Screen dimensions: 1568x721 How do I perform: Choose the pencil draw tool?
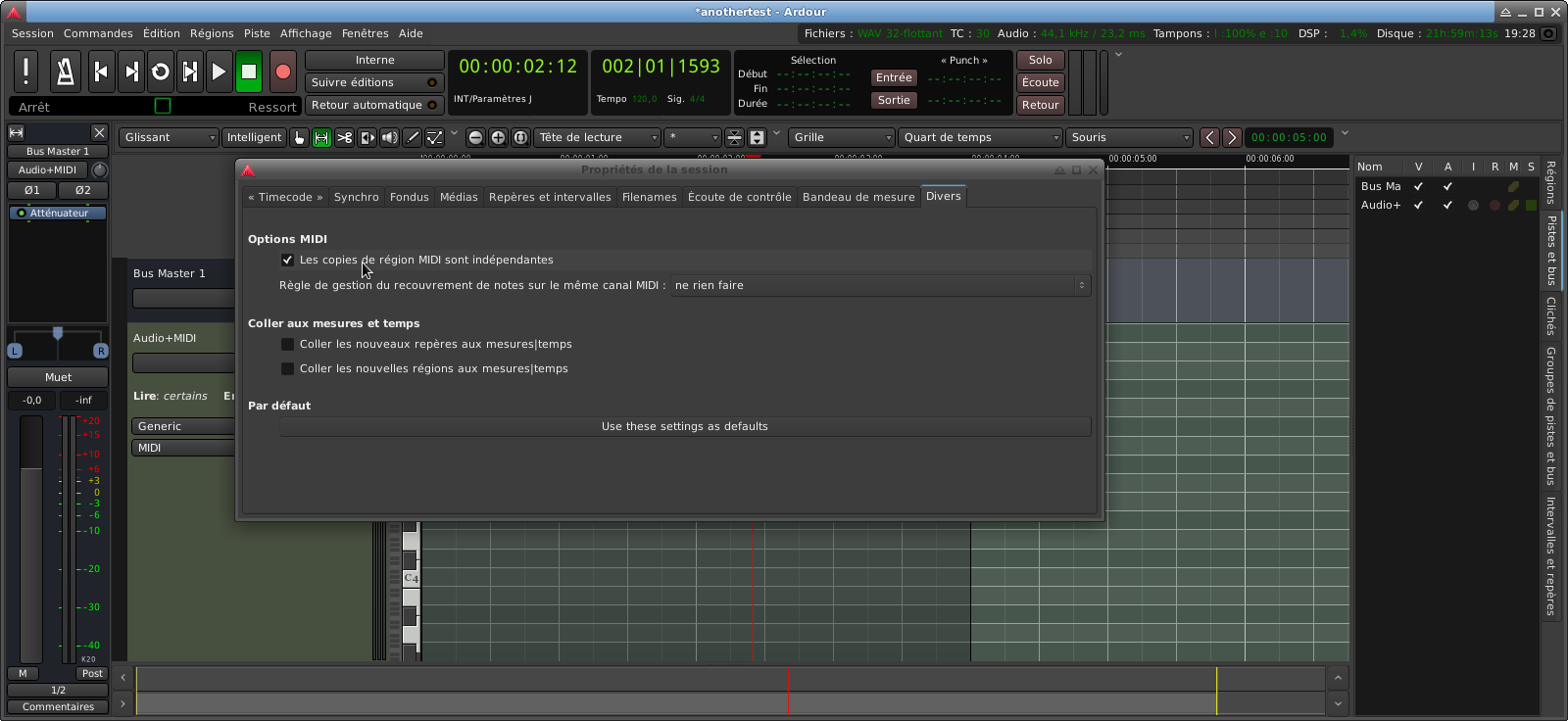(x=413, y=138)
